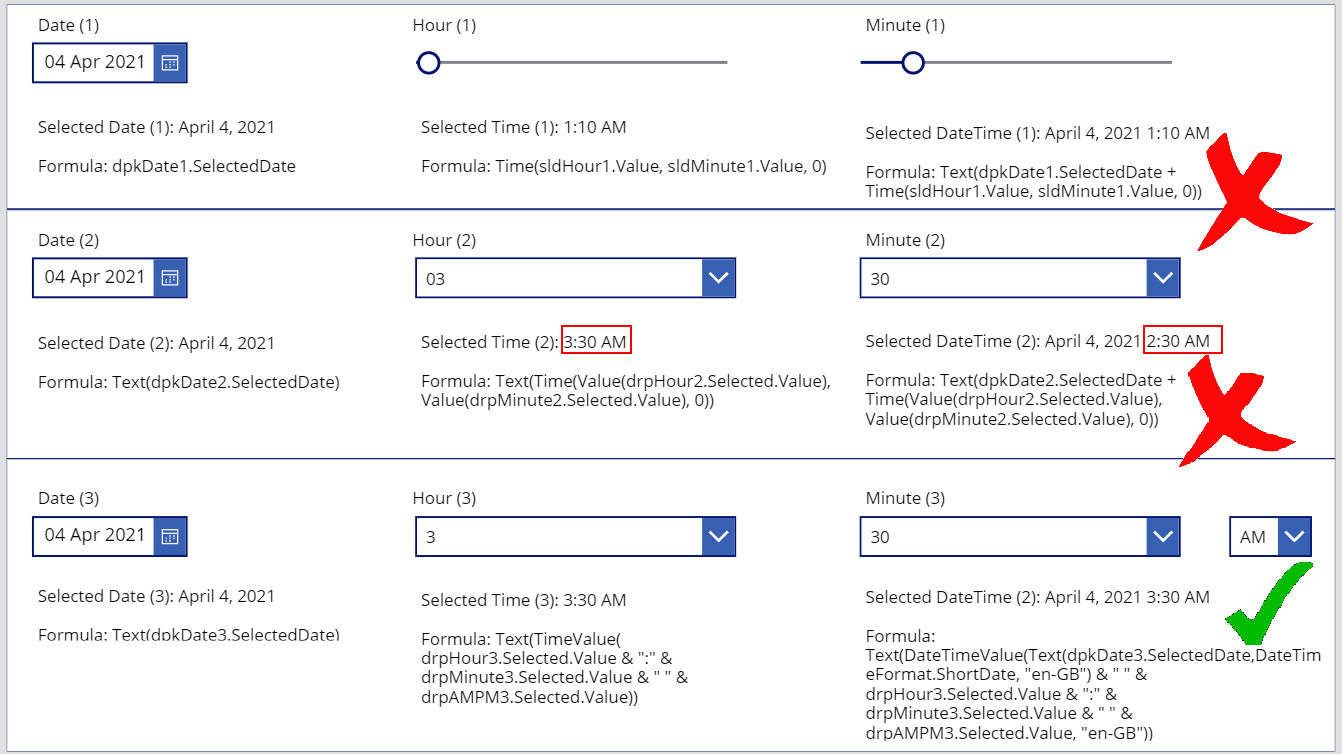
Task: Click the 'Minute (1)' label
Action: point(905,25)
